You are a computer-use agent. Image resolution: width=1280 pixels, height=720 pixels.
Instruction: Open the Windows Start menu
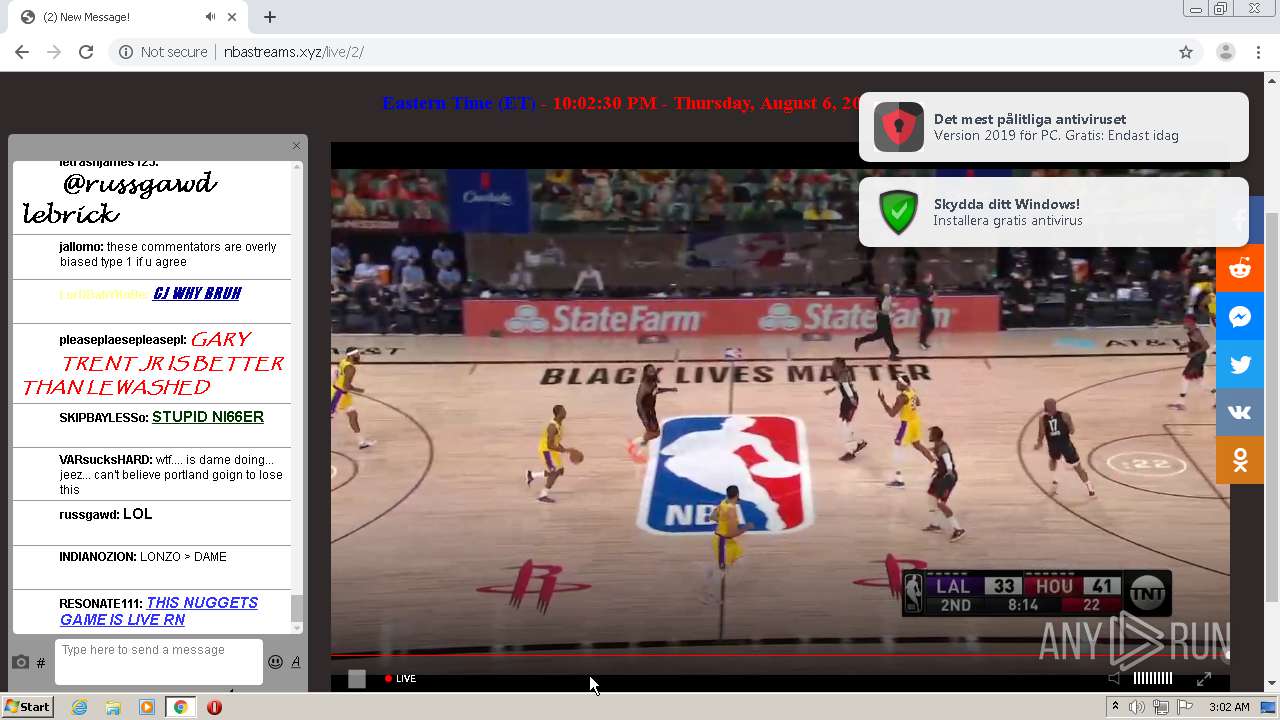[28, 707]
